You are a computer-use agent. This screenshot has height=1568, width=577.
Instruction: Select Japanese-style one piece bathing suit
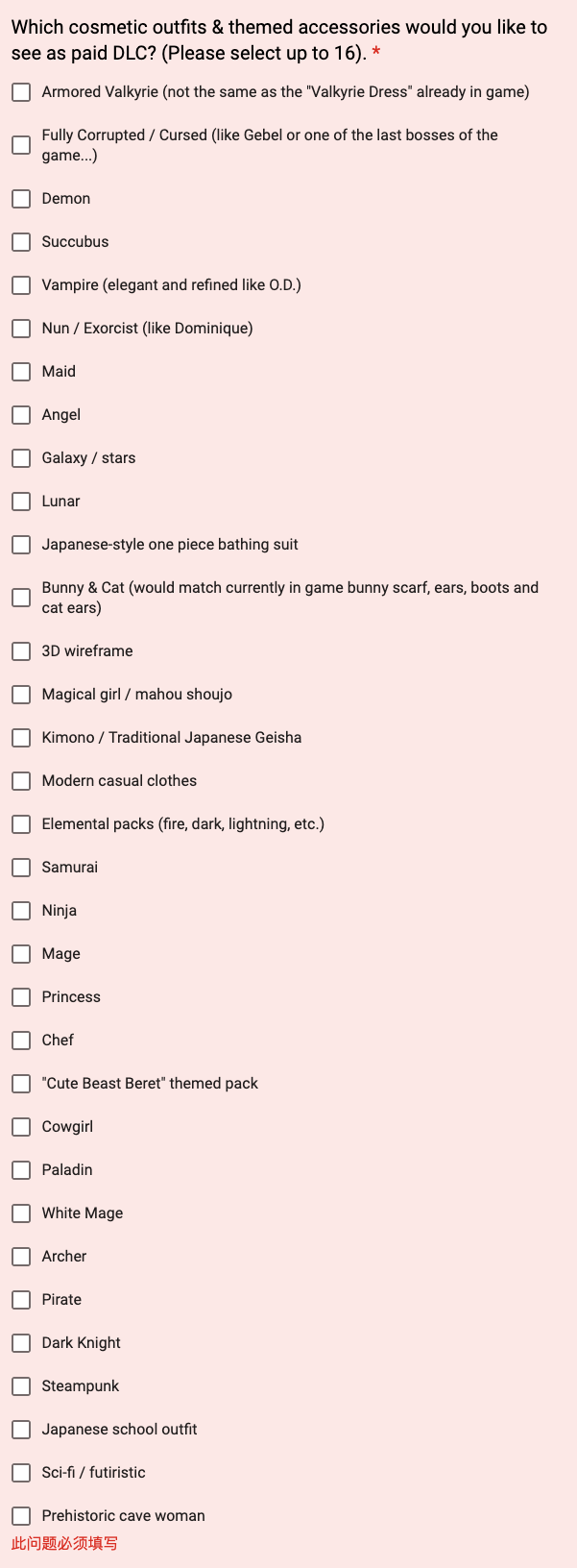click(21, 545)
